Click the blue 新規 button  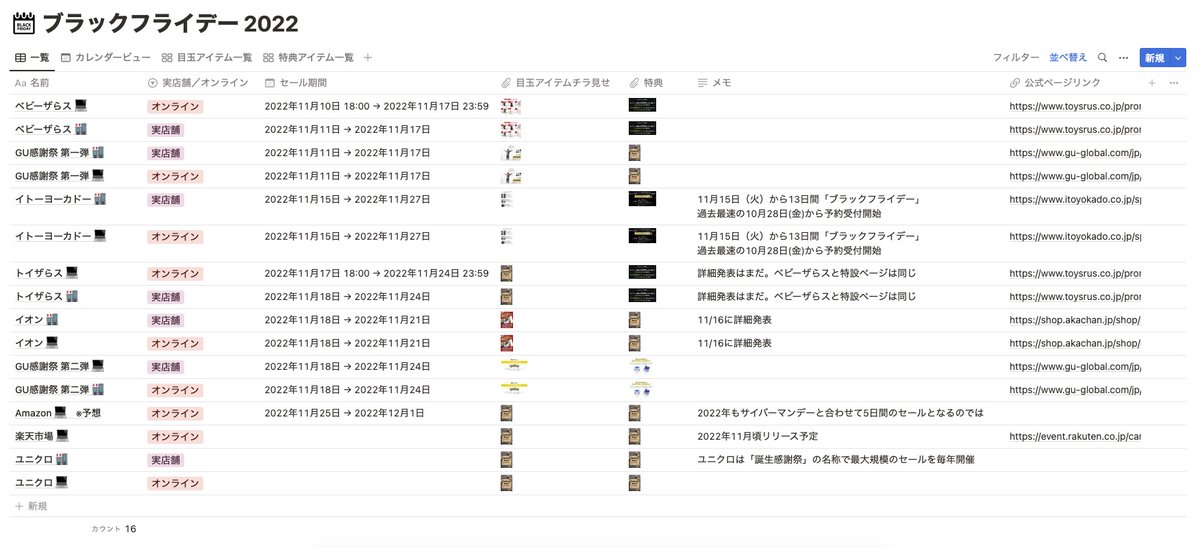pos(1154,58)
